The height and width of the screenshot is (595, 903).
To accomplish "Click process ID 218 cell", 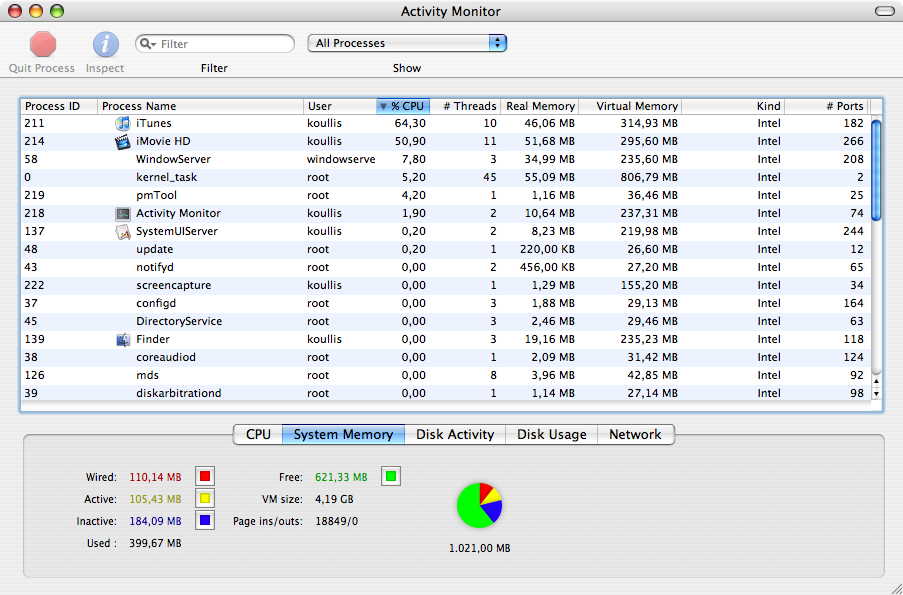I will click(35, 214).
